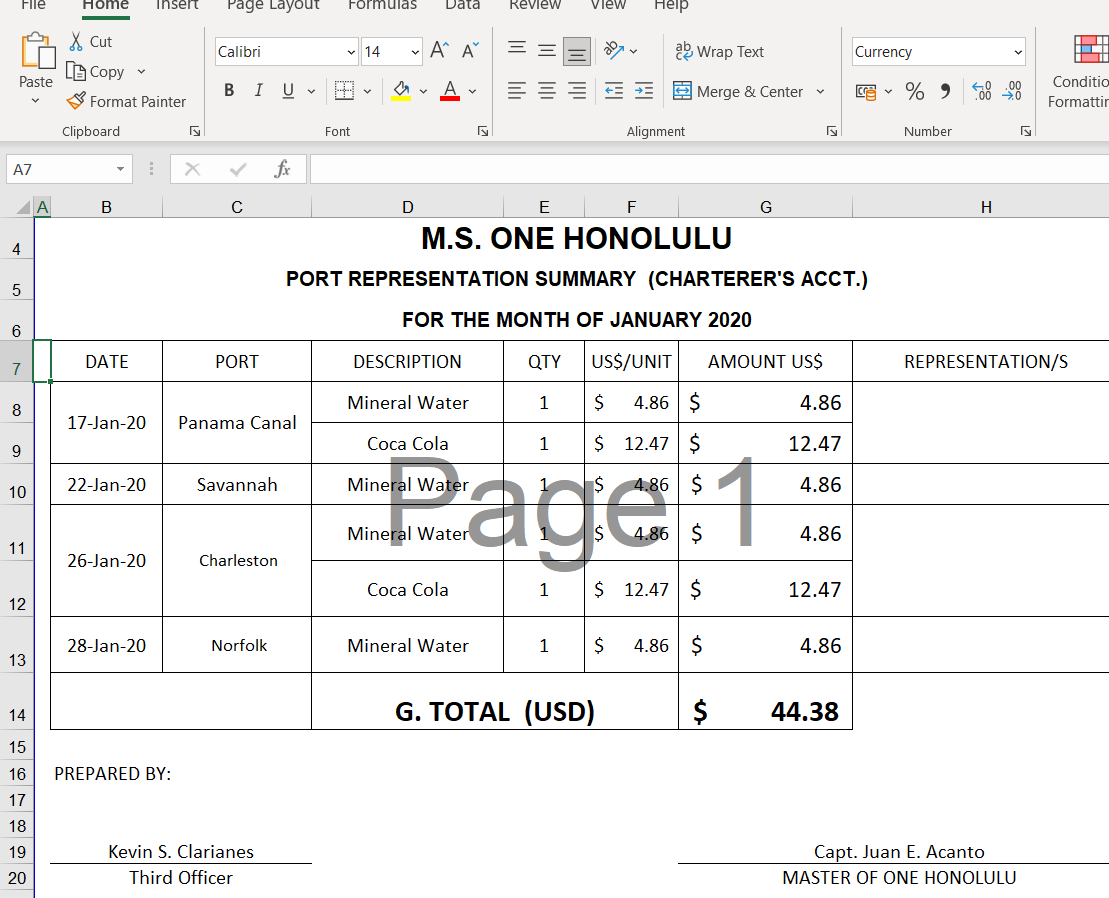Apply Comma Style format
Image resolution: width=1109 pixels, height=898 pixels.
(946, 91)
